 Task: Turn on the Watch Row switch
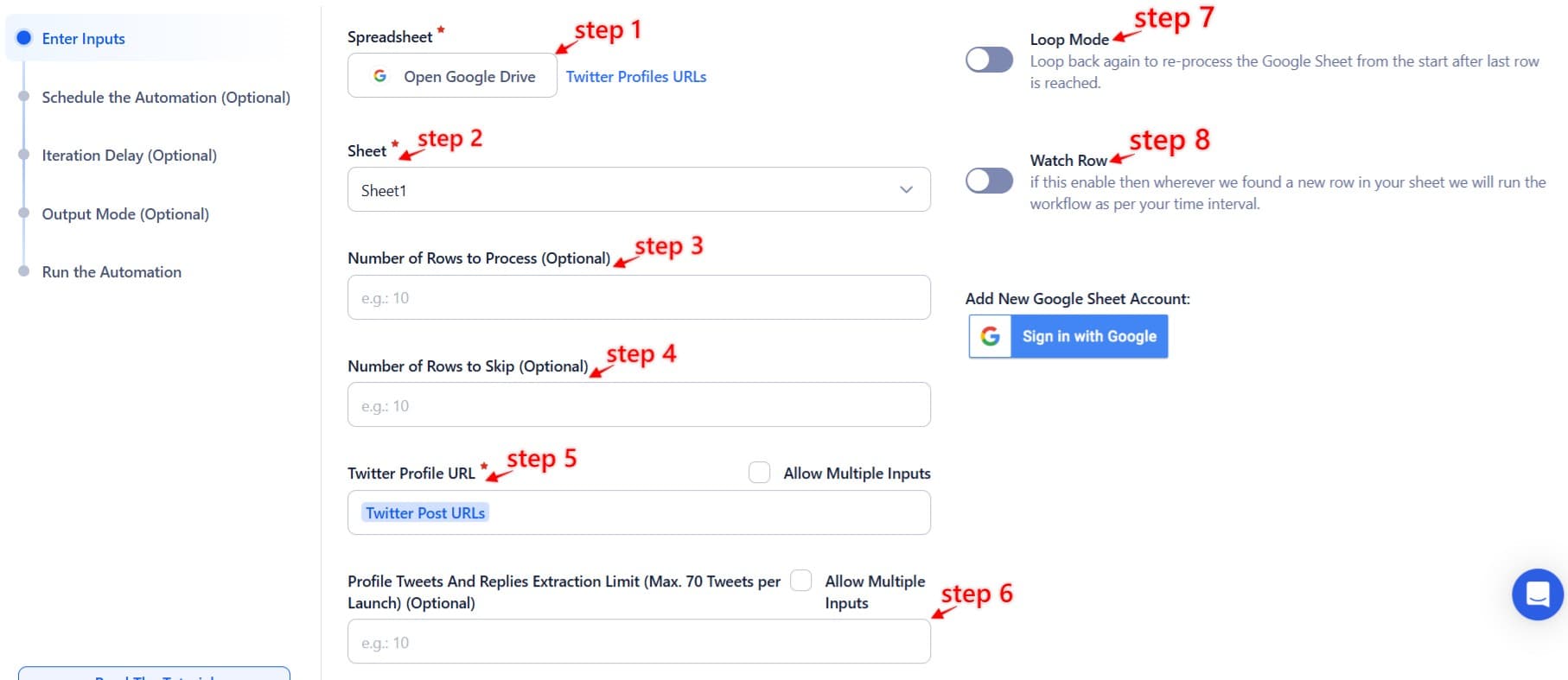pos(989,181)
